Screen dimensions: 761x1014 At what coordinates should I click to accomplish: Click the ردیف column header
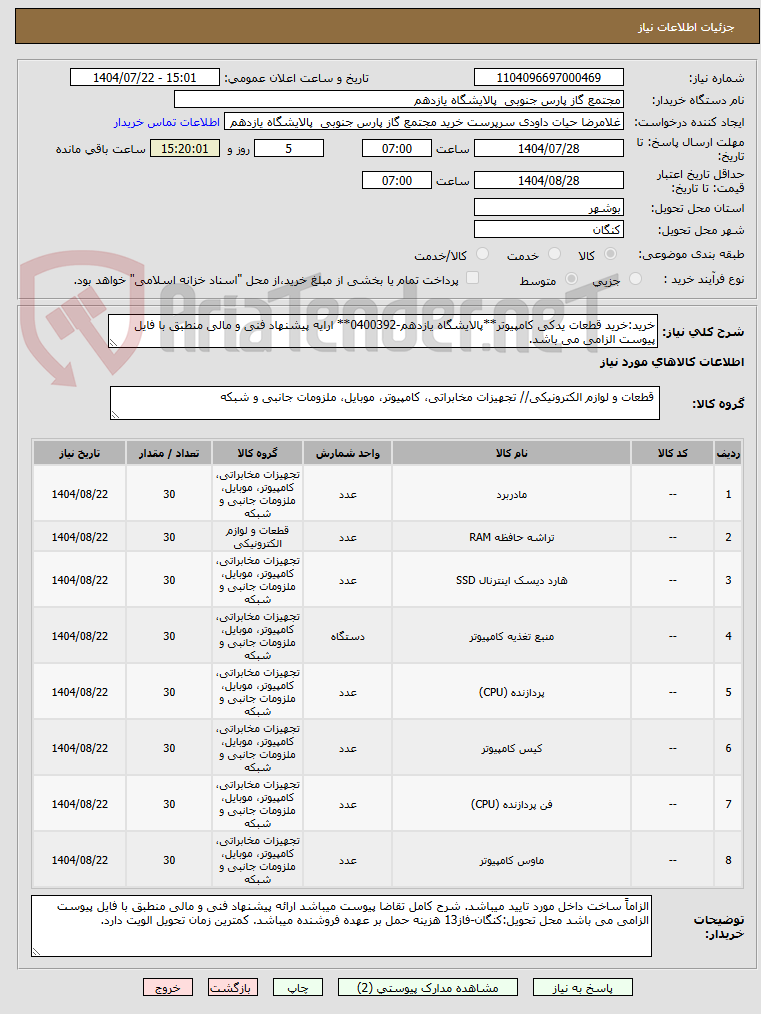(728, 453)
